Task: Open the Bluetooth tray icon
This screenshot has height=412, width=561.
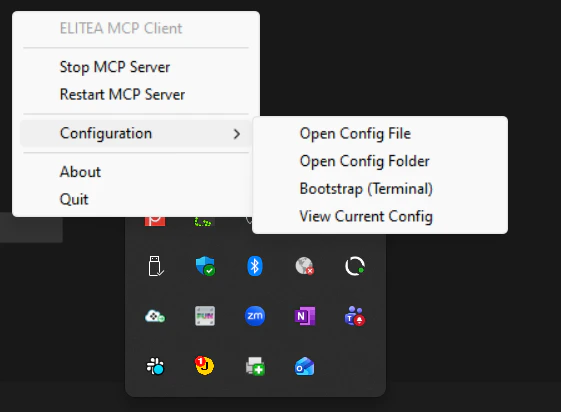Action: (x=255, y=266)
